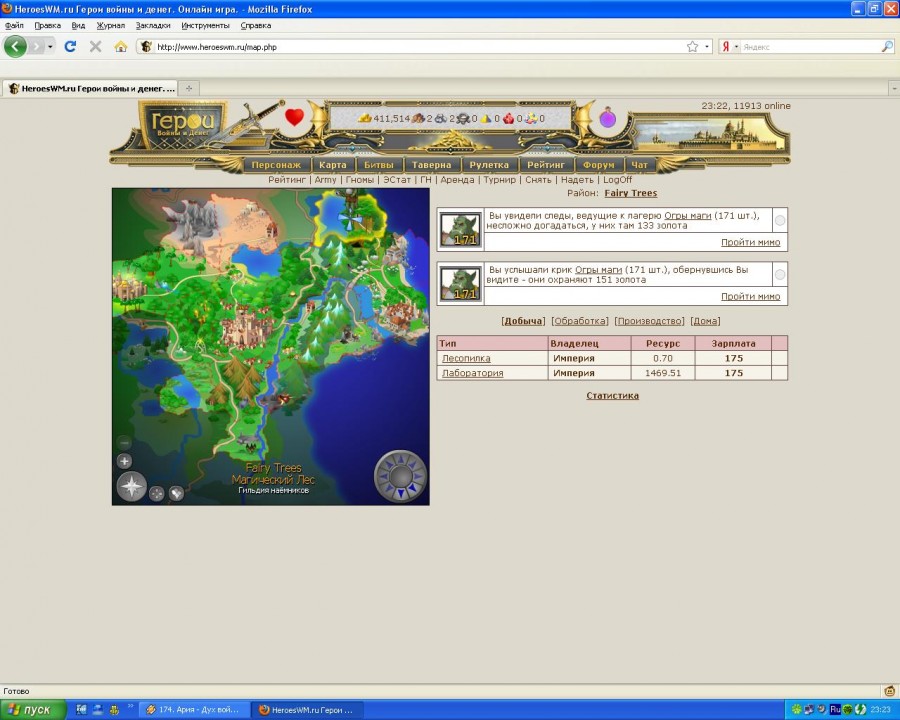Click the green lightning bolt tray icon
900x720 pixels.
[x=860, y=710]
